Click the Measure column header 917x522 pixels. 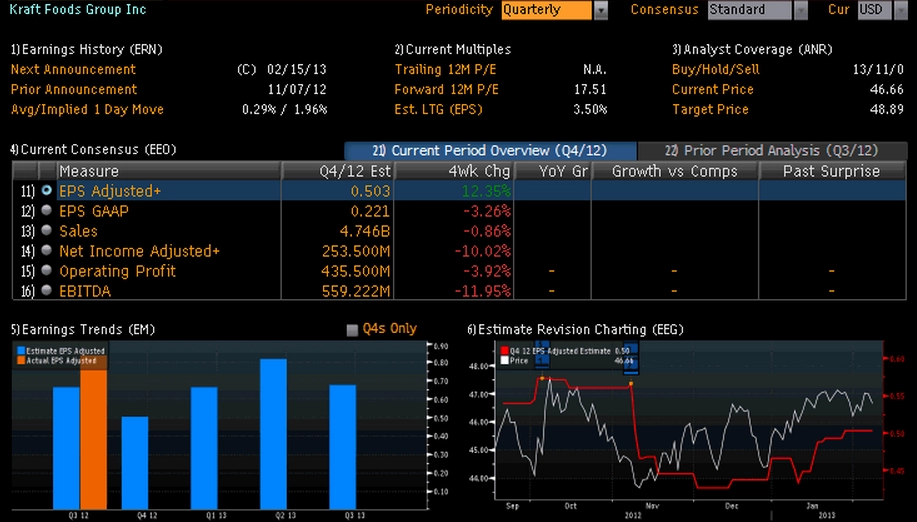(168, 171)
